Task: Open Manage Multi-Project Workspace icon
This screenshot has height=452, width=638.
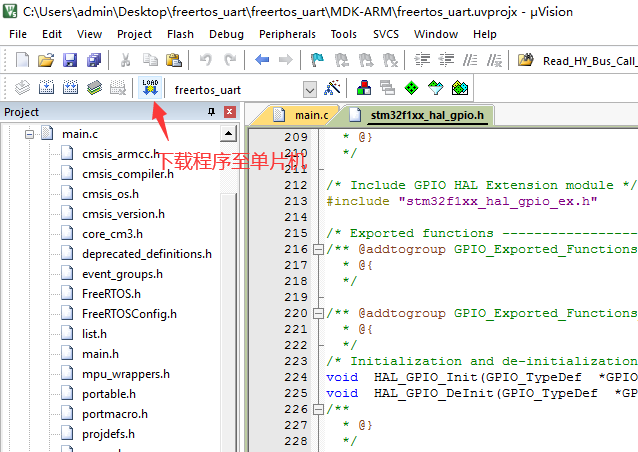Action: tap(387, 87)
